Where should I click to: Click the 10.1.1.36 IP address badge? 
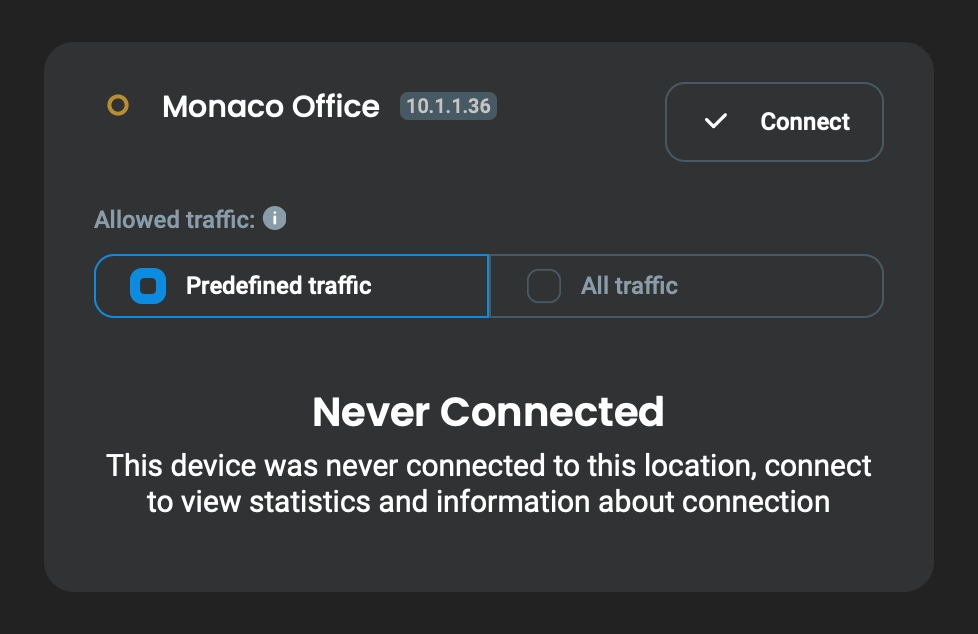(x=448, y=106)
